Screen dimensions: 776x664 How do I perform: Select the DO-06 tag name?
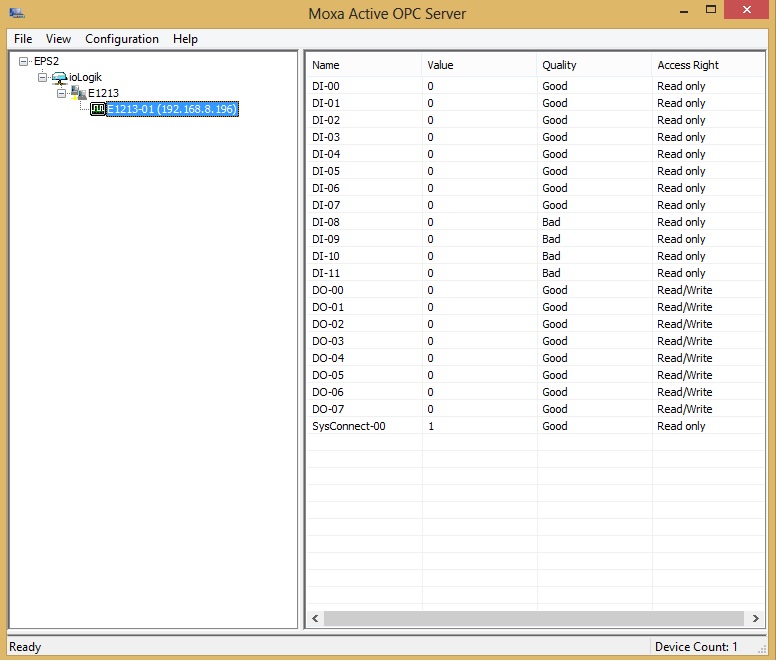(328, 392)
